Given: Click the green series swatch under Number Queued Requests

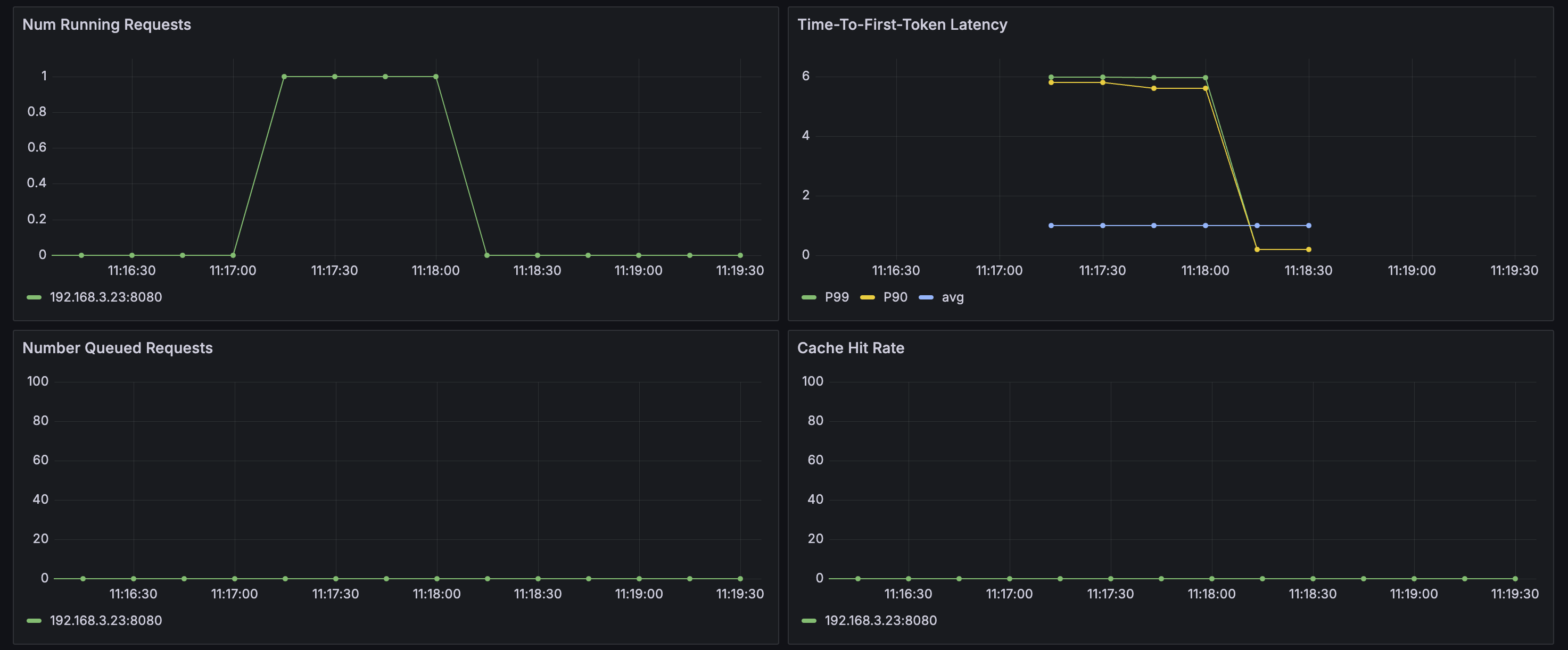Looking at the screenshot, I should [x=34, y=621].
